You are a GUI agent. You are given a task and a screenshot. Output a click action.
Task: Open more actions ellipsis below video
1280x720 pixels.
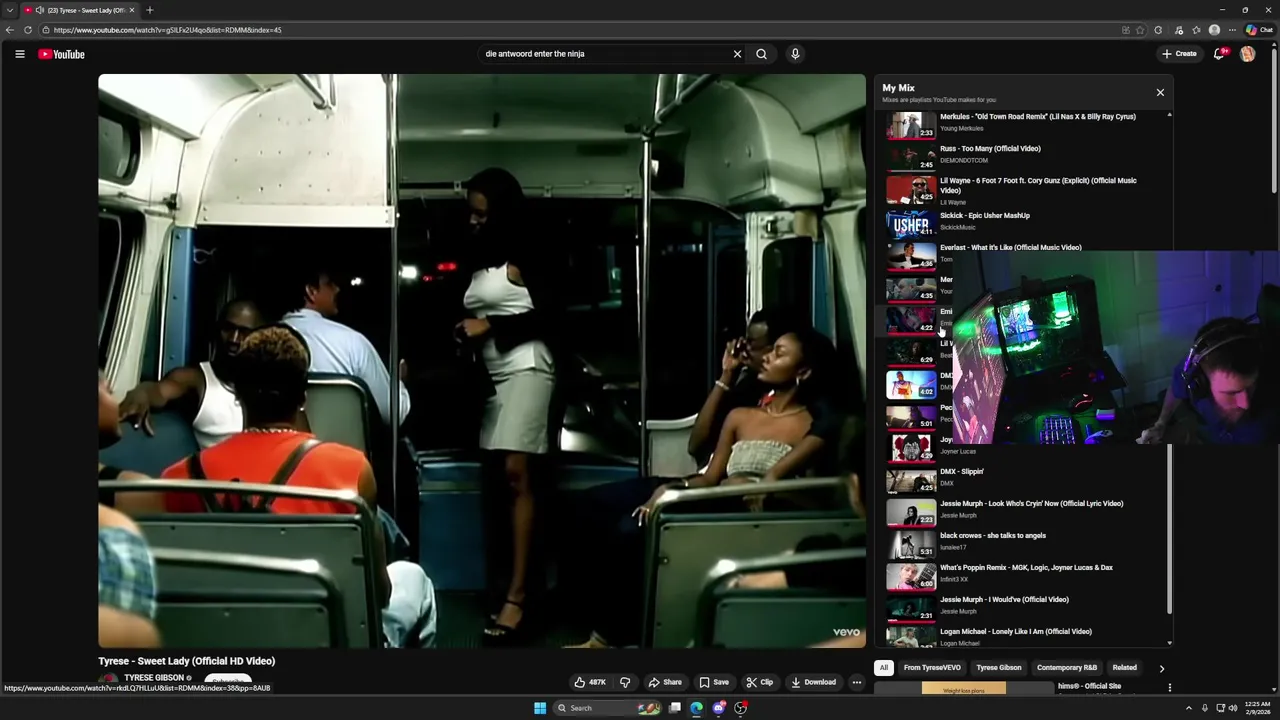pos(856,682)
